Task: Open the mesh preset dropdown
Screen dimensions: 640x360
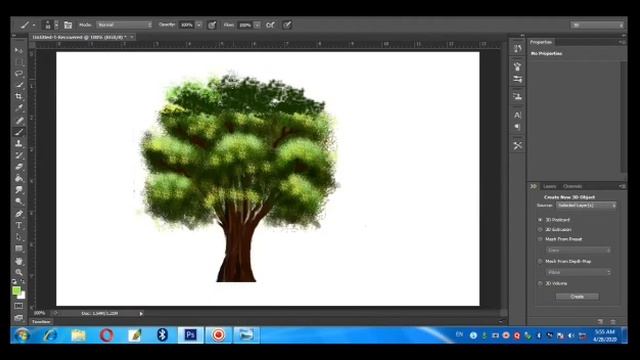Action: point(578,250)
